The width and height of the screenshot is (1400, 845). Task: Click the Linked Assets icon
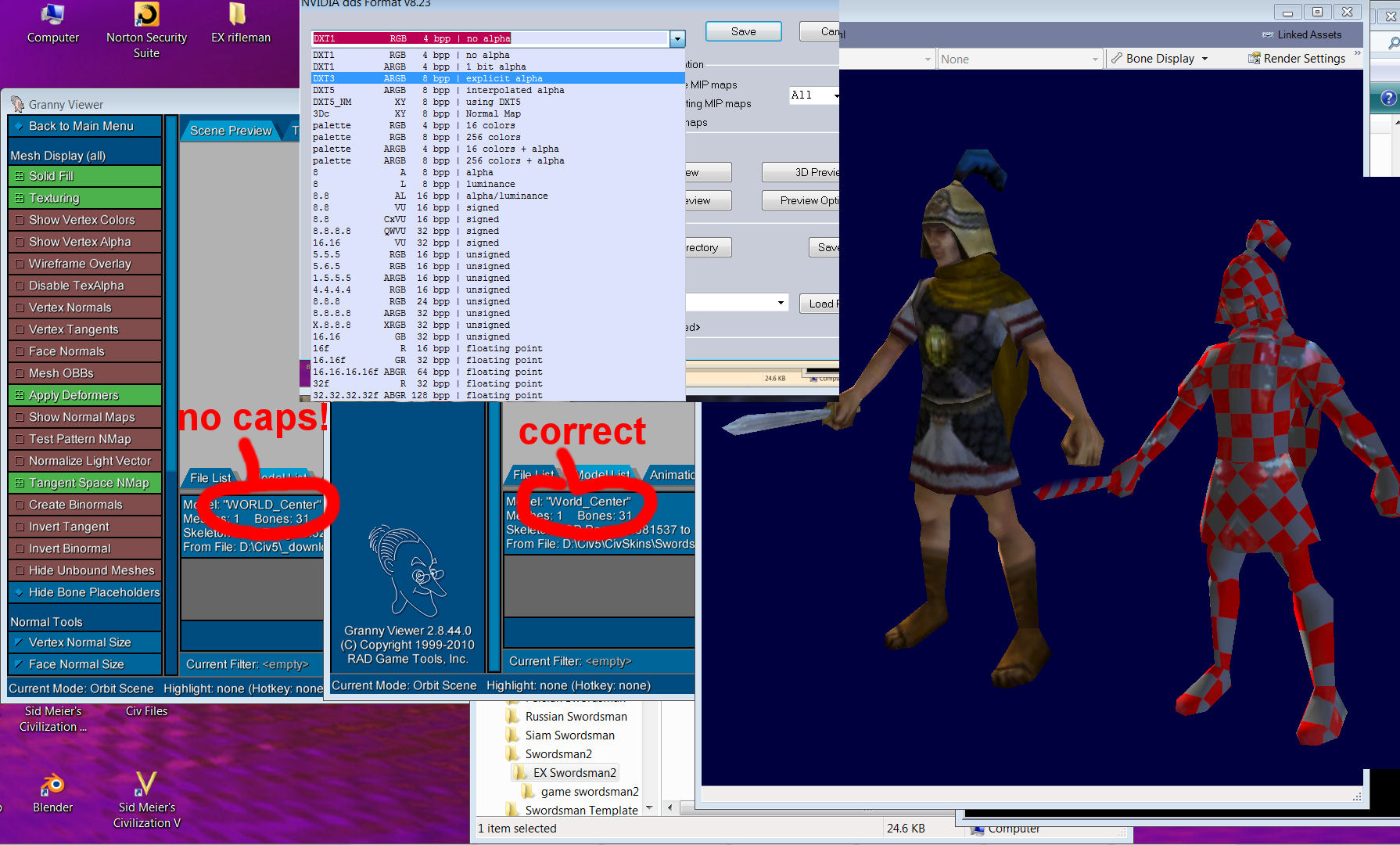(x=1268, y=35)
